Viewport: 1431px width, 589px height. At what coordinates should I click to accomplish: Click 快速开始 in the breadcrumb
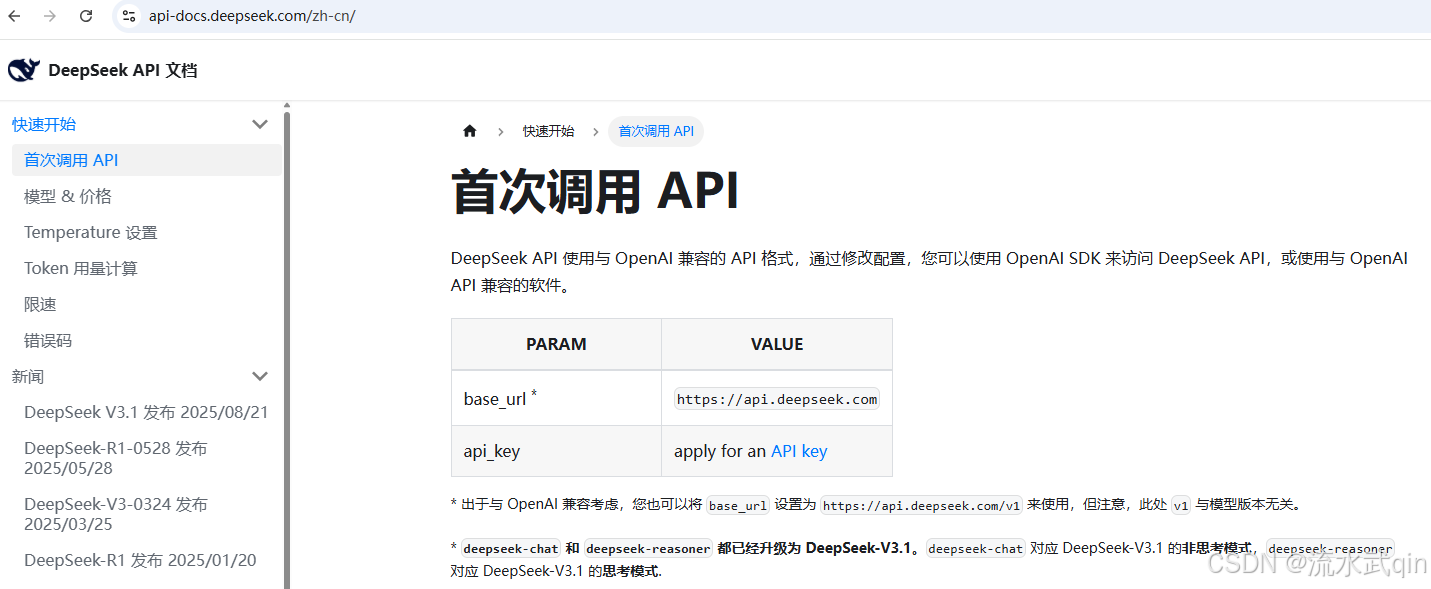point(548,131)
